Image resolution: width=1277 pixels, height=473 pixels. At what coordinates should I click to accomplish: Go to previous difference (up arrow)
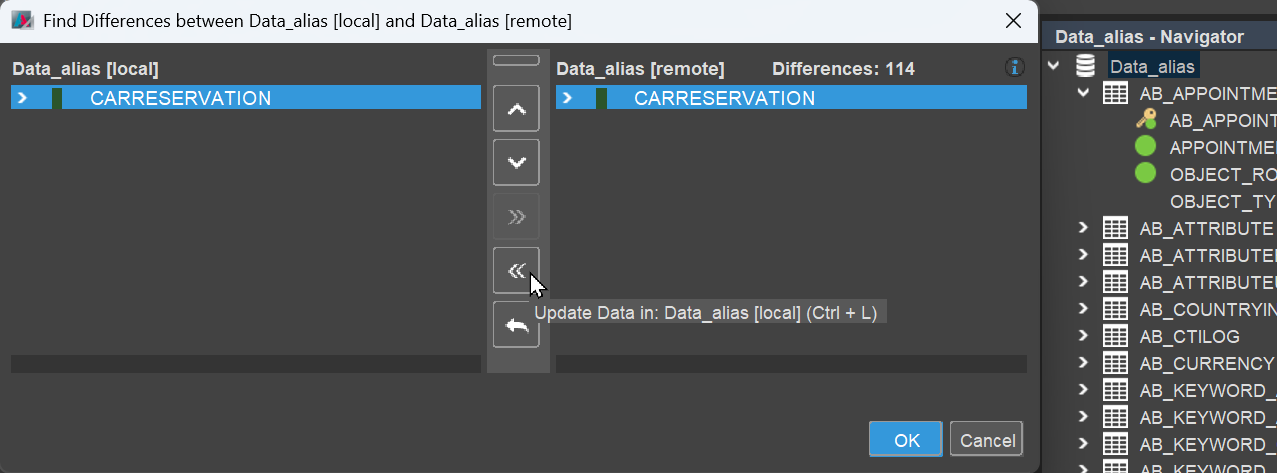coord(516,108)
